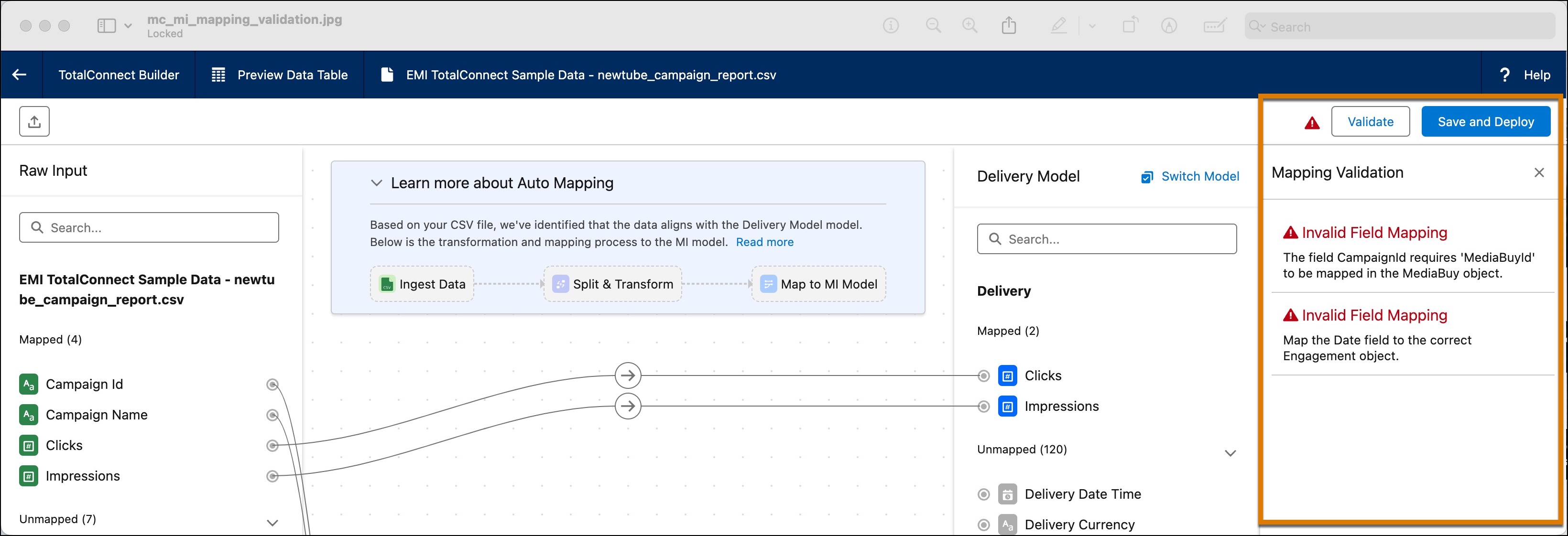Select the raw input Clicks connector dot
1568x536 pixels.
click(272, 446)
